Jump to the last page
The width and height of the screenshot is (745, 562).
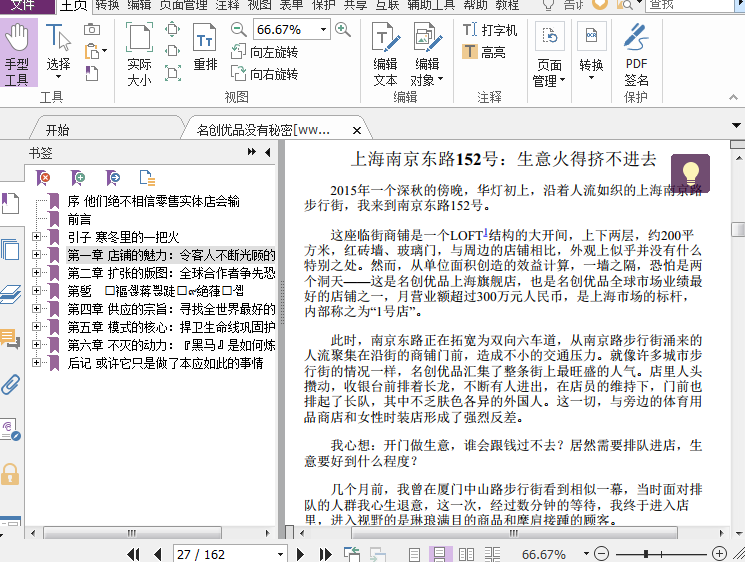click(325, 554)
